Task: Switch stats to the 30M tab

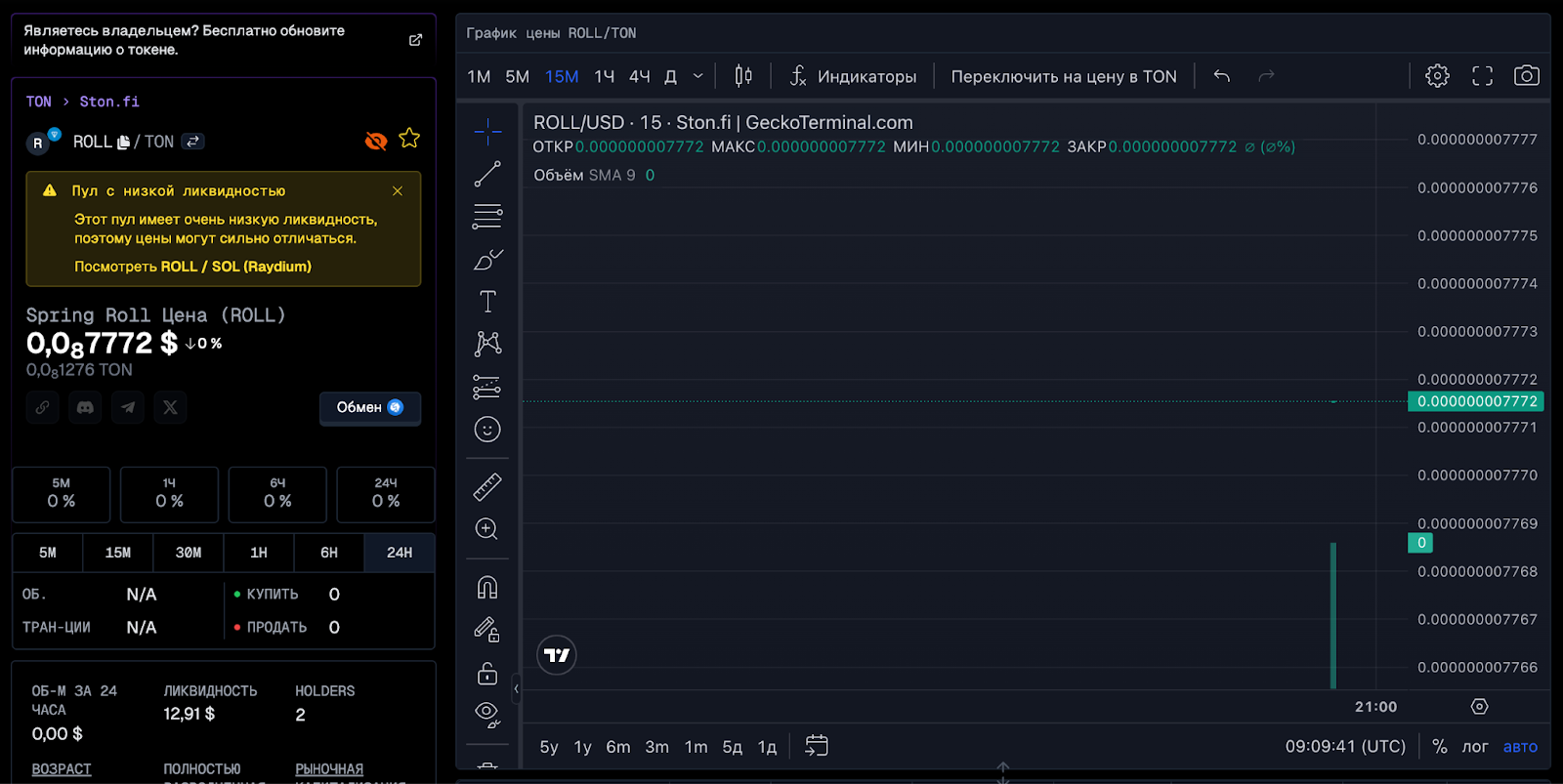Action: [189, 553]
